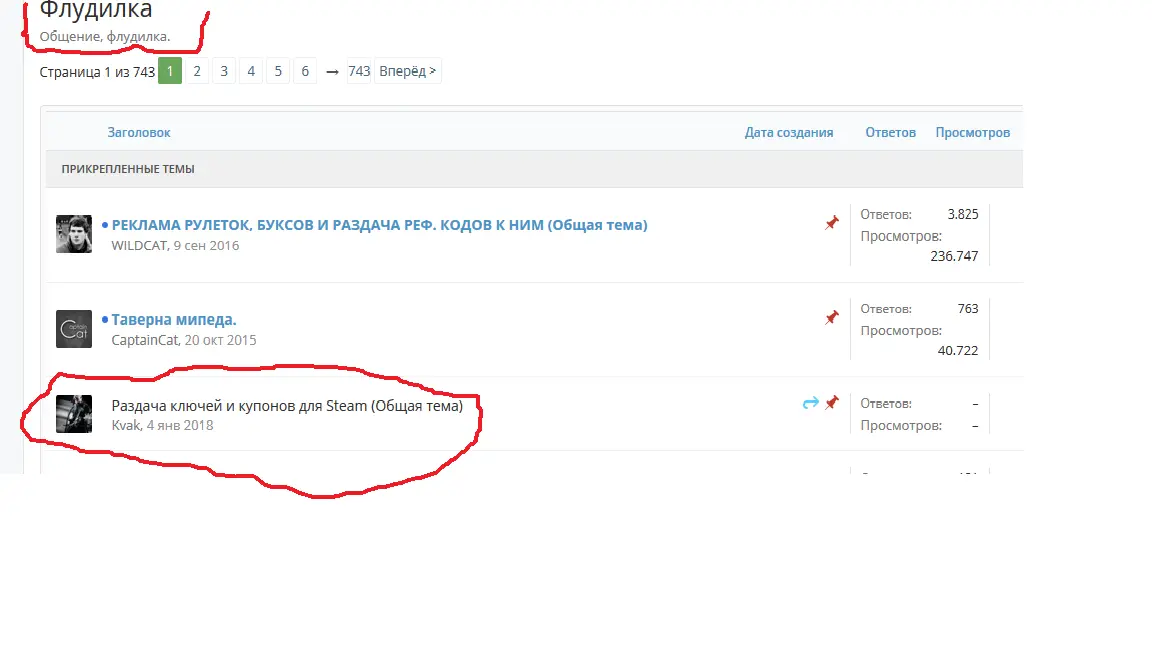Open the CaptainCat avatar thumbnail
Image resolution: width=1152 pixels, height=648 pixels.
point(74,328)
